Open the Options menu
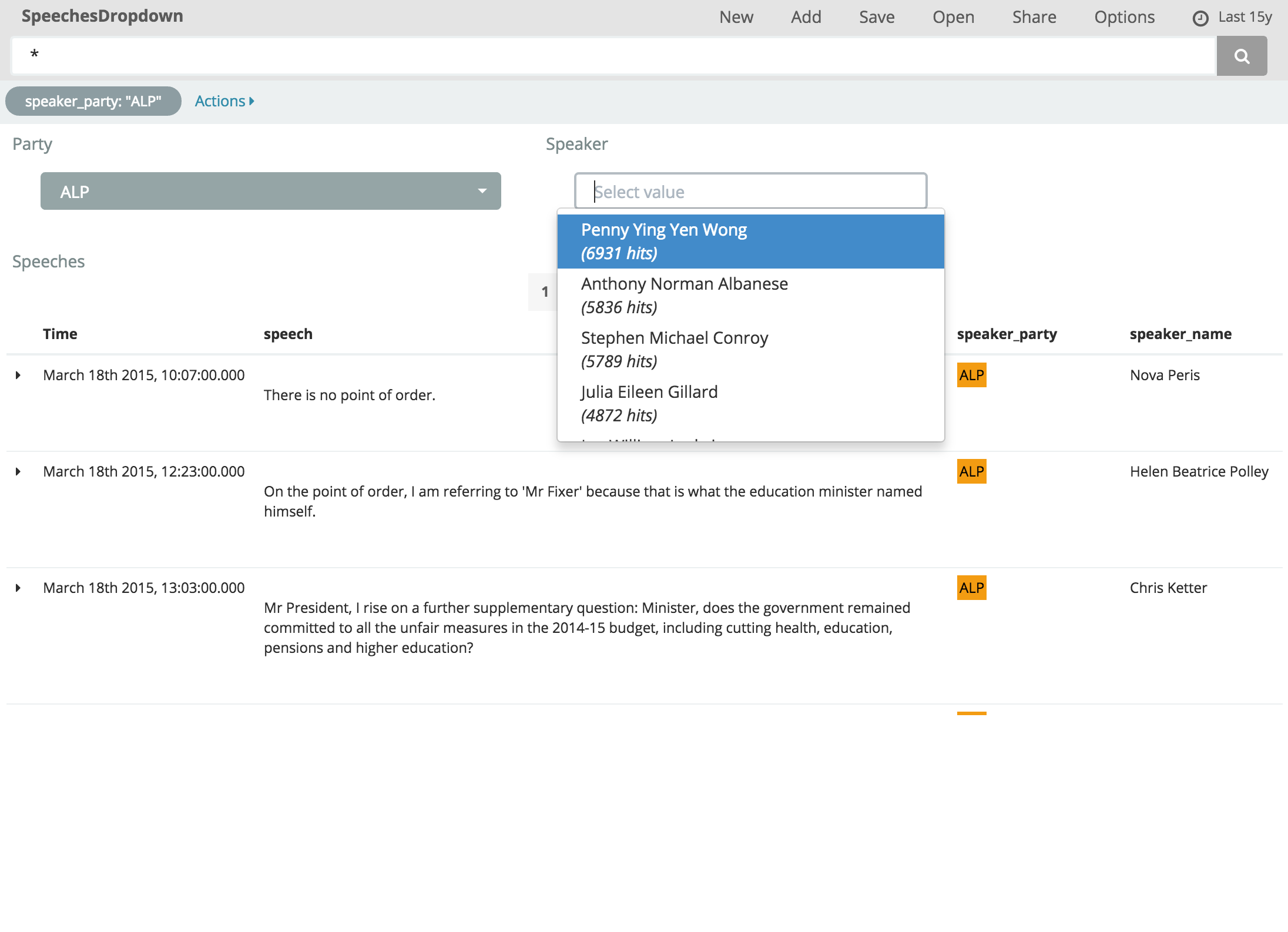Screen dimensions: 1288x932 point(1123,17)
